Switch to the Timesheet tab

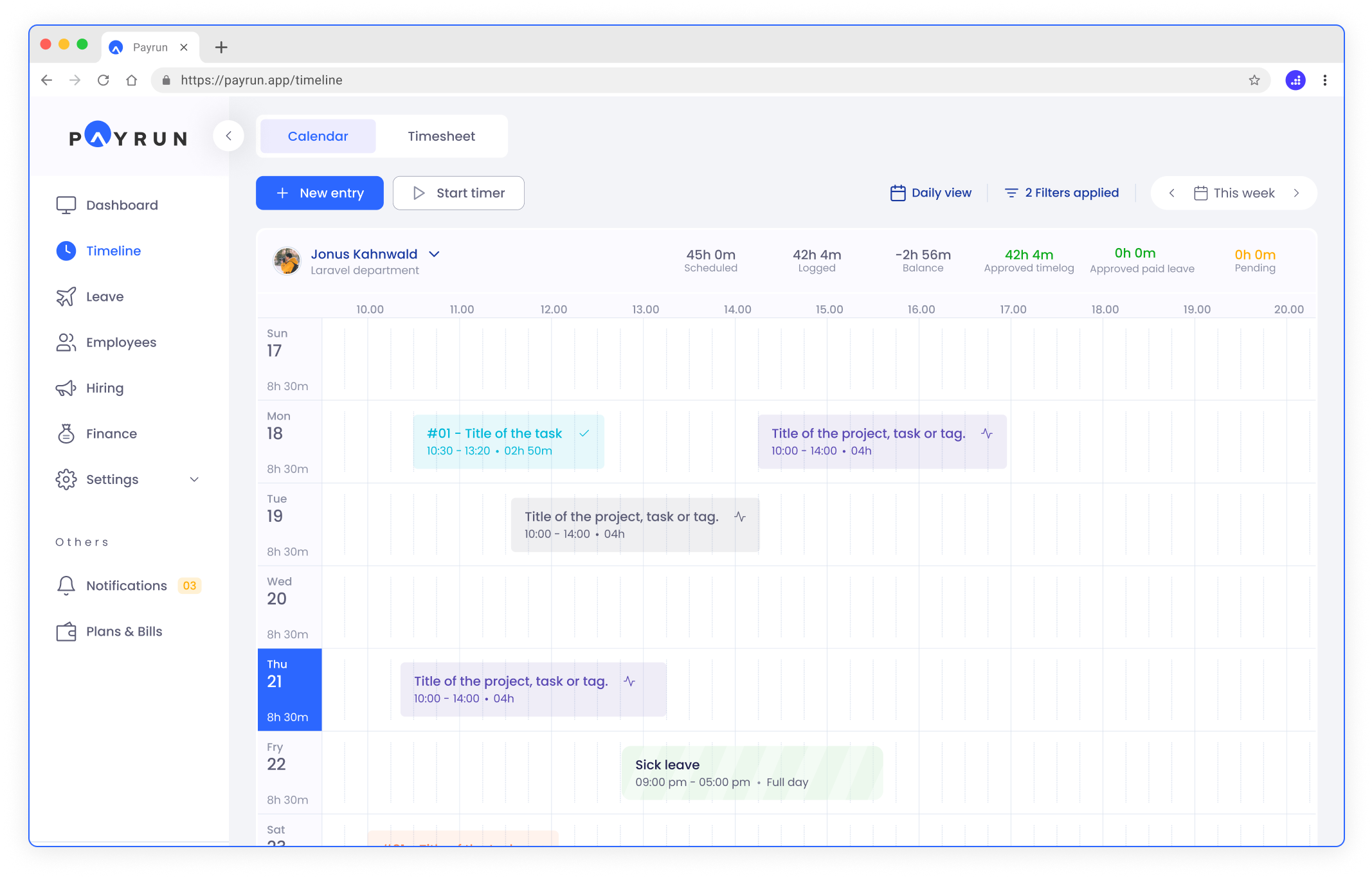click(441, 136)
